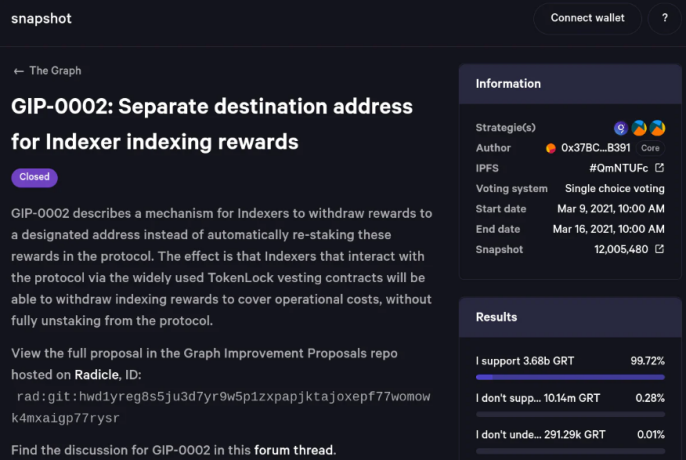Image resolution: width=686 pixels, height=460 pixels.
Task: Open IPFS hash #QmNTUFc
Action: [x=618, y=168]
